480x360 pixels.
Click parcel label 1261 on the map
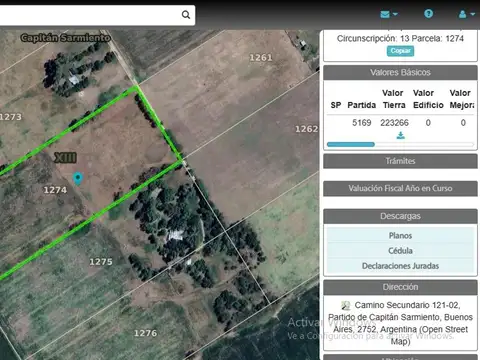point(261,58)
